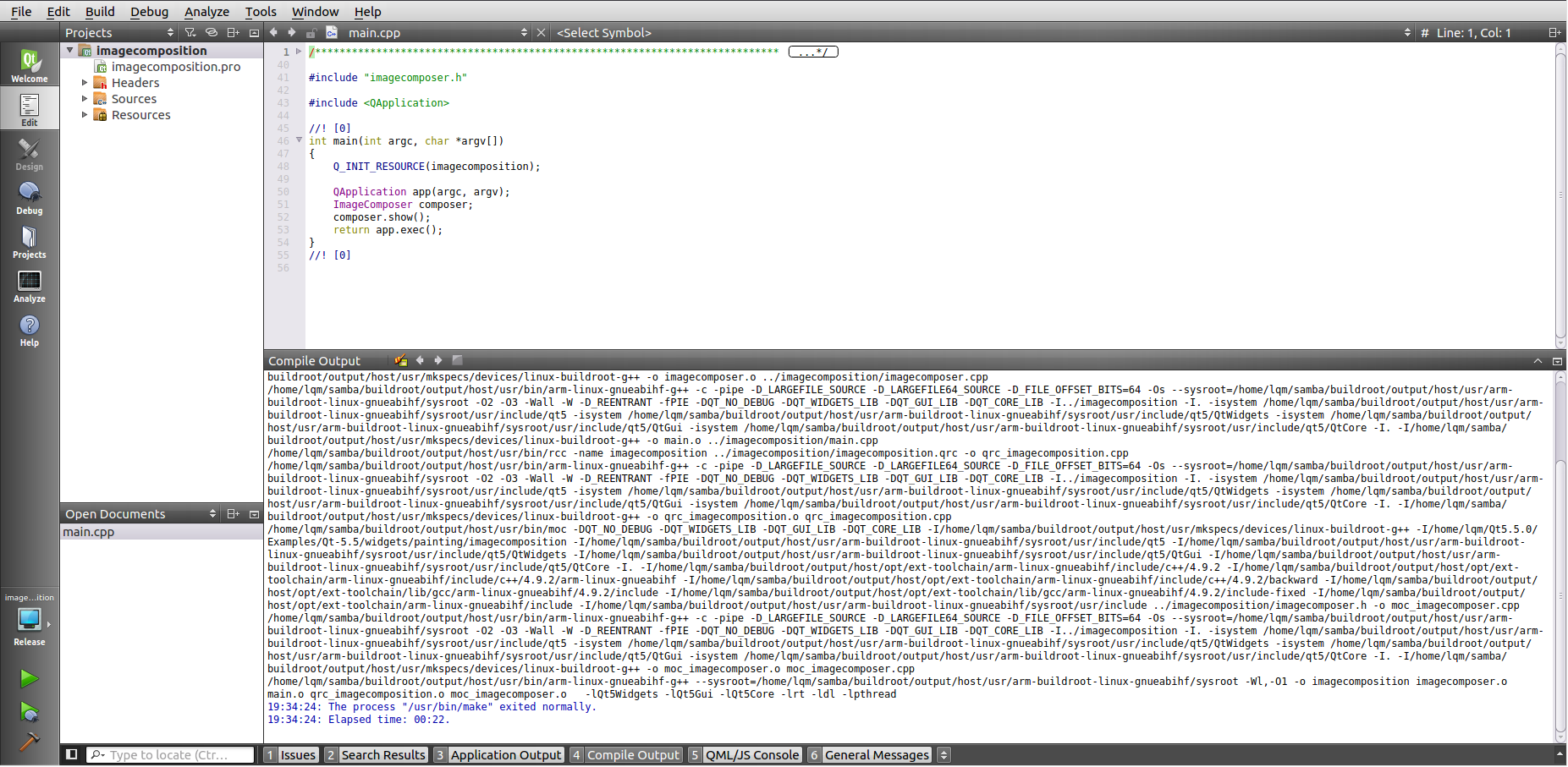
Task: Expand the Sources folder
Action: (x=85, y=99)
